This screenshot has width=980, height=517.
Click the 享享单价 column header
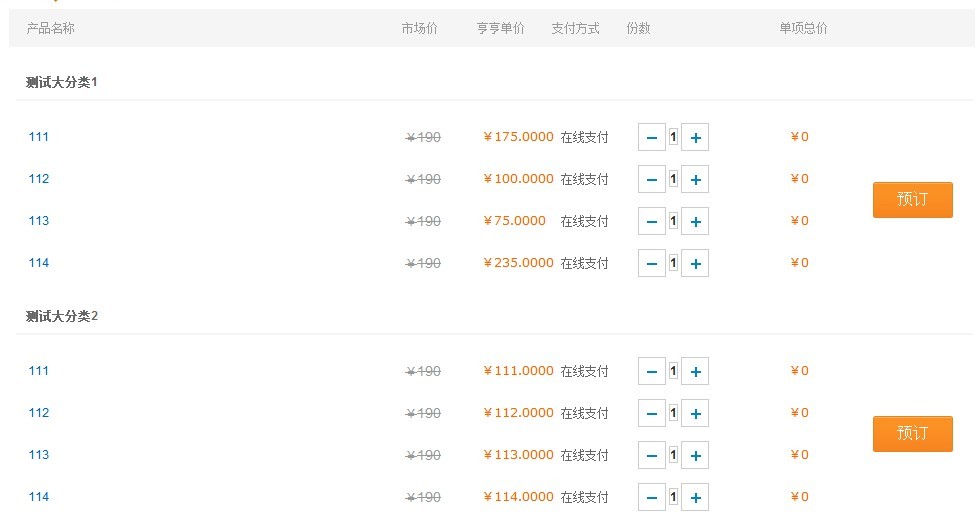pyautogui.click(x=500, y=28)
